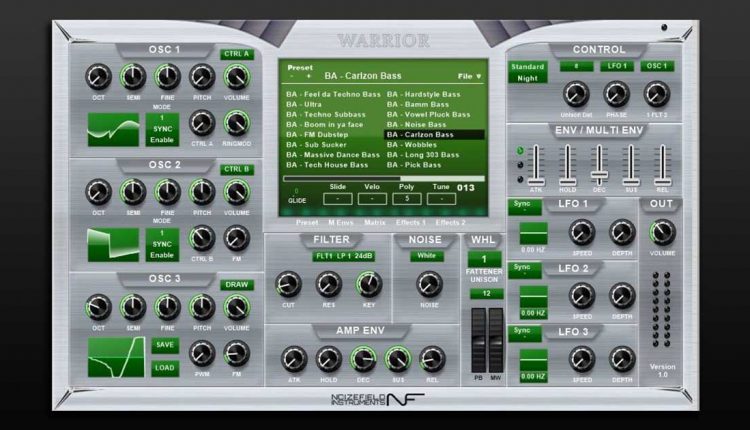Image resolution: width=750 pixels, height=430 pixels.
Task: Click the LFO 1 SPEED knob
Action: coord(582,232)
